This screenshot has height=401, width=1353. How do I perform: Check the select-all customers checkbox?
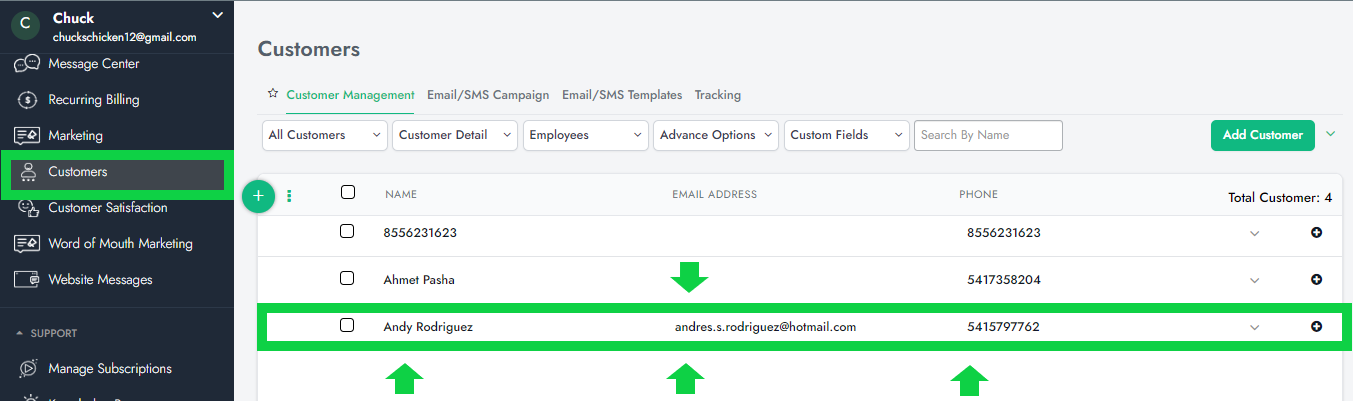coord(348,192)
